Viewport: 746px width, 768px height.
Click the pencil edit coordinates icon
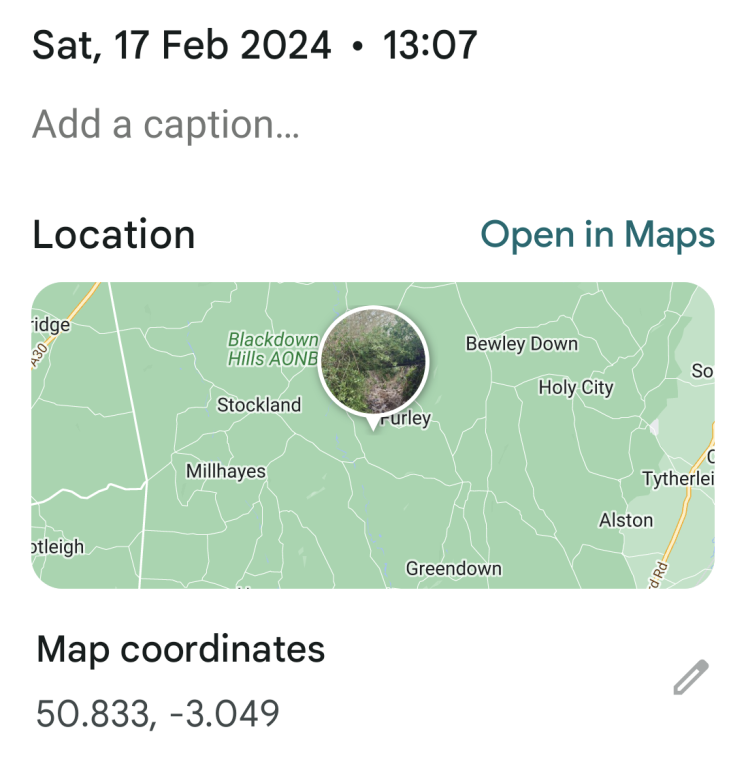(690, 678)
